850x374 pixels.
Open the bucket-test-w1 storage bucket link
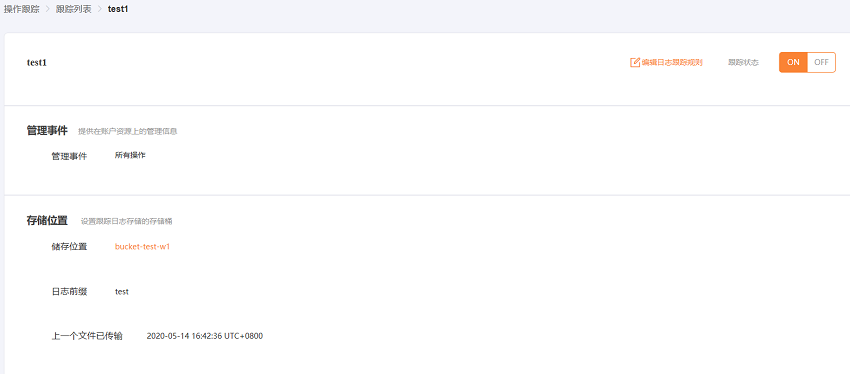click(x=143, y=247)
